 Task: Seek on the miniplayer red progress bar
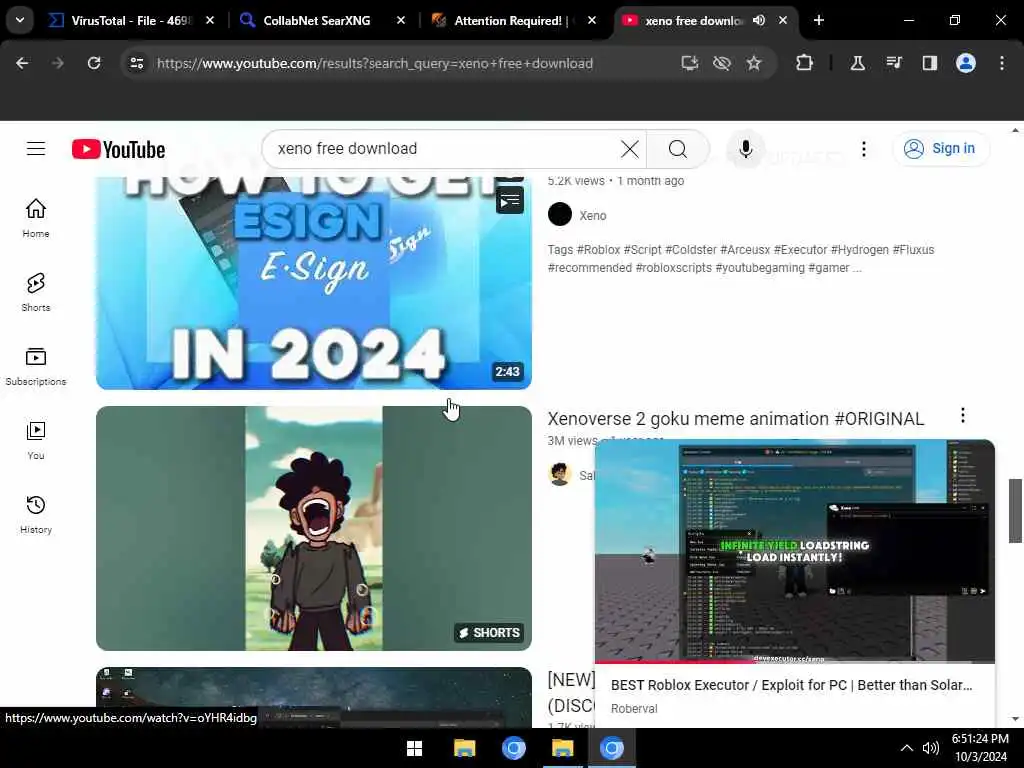point(795,662)
